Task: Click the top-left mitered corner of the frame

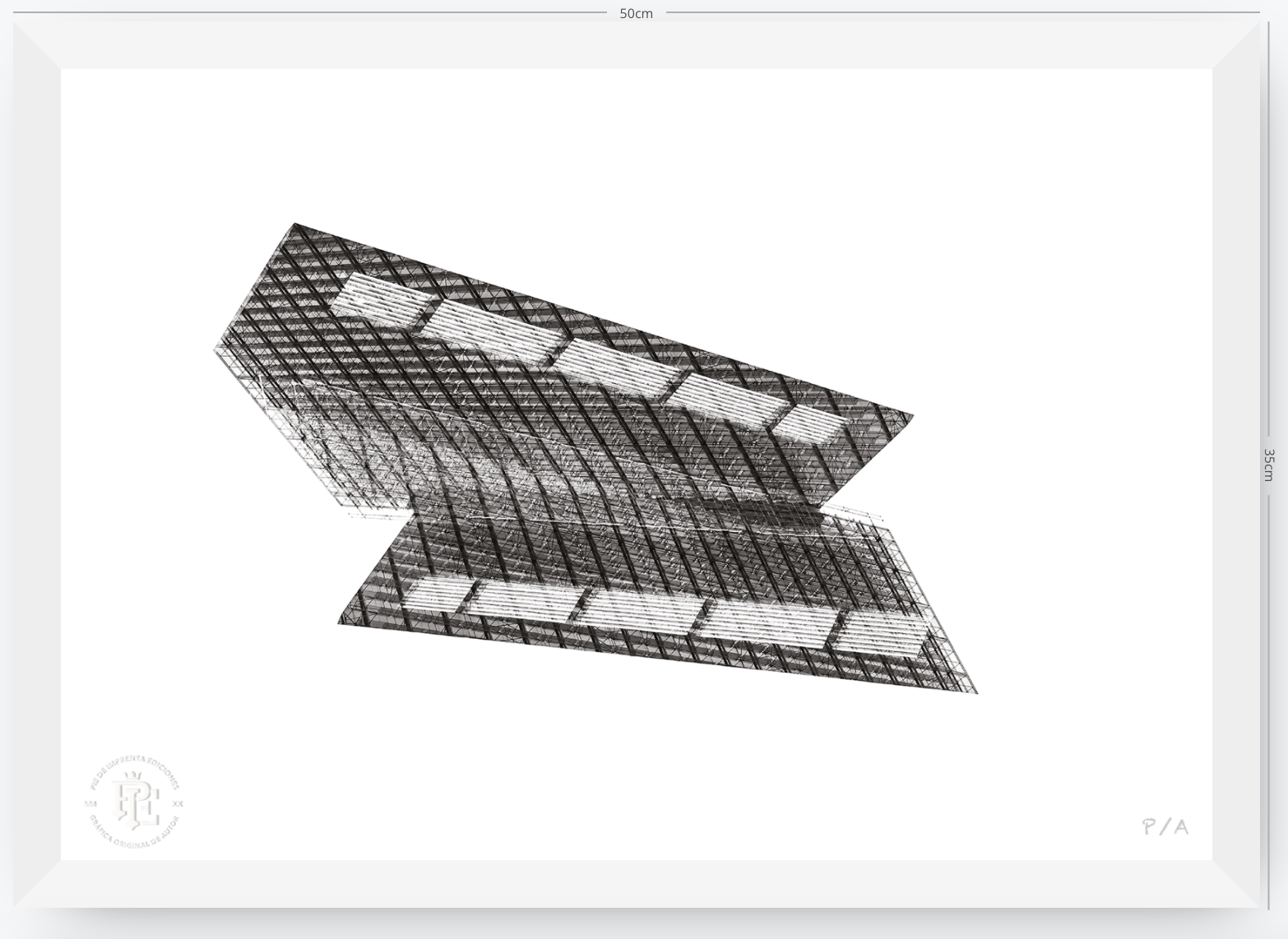Action: pyautogui.click(x=37, y=45)
